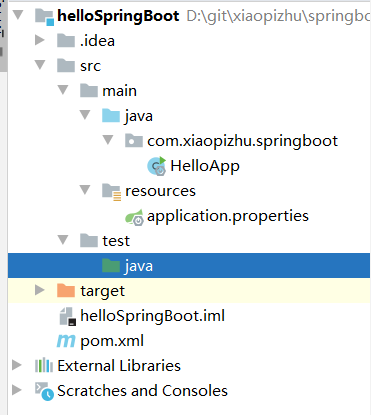Select Scratches and Consoles label
Viewport: 371px width, 415px height.
[142, 391]
